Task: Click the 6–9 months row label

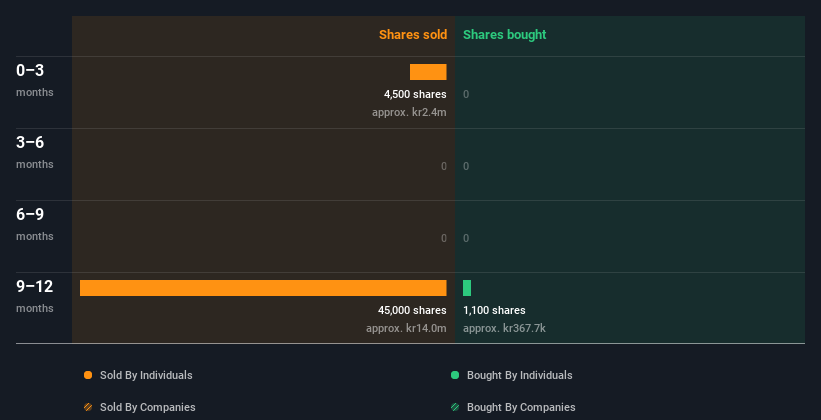Action: click(35, 224)
